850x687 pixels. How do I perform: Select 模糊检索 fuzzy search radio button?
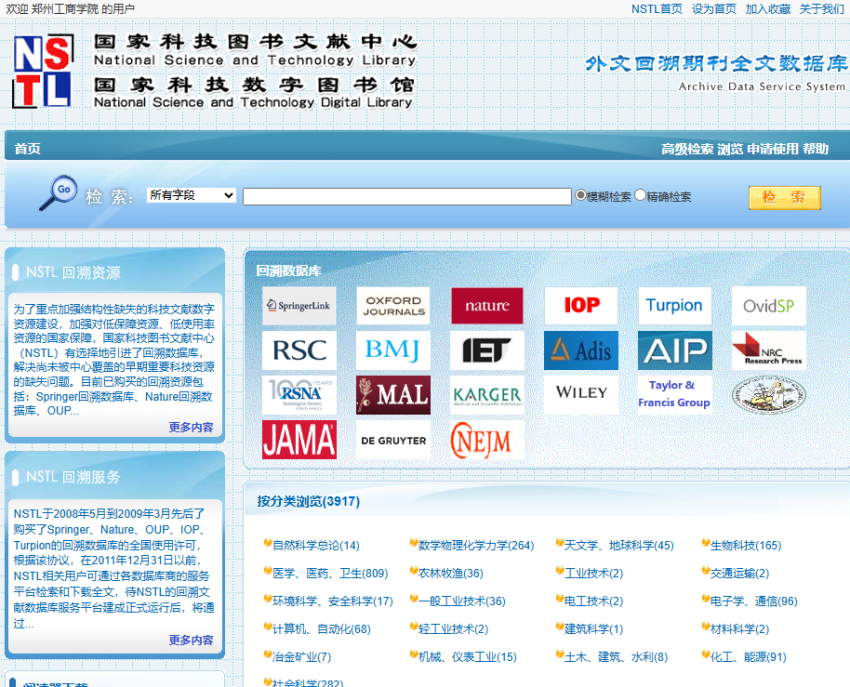(581, 195)
